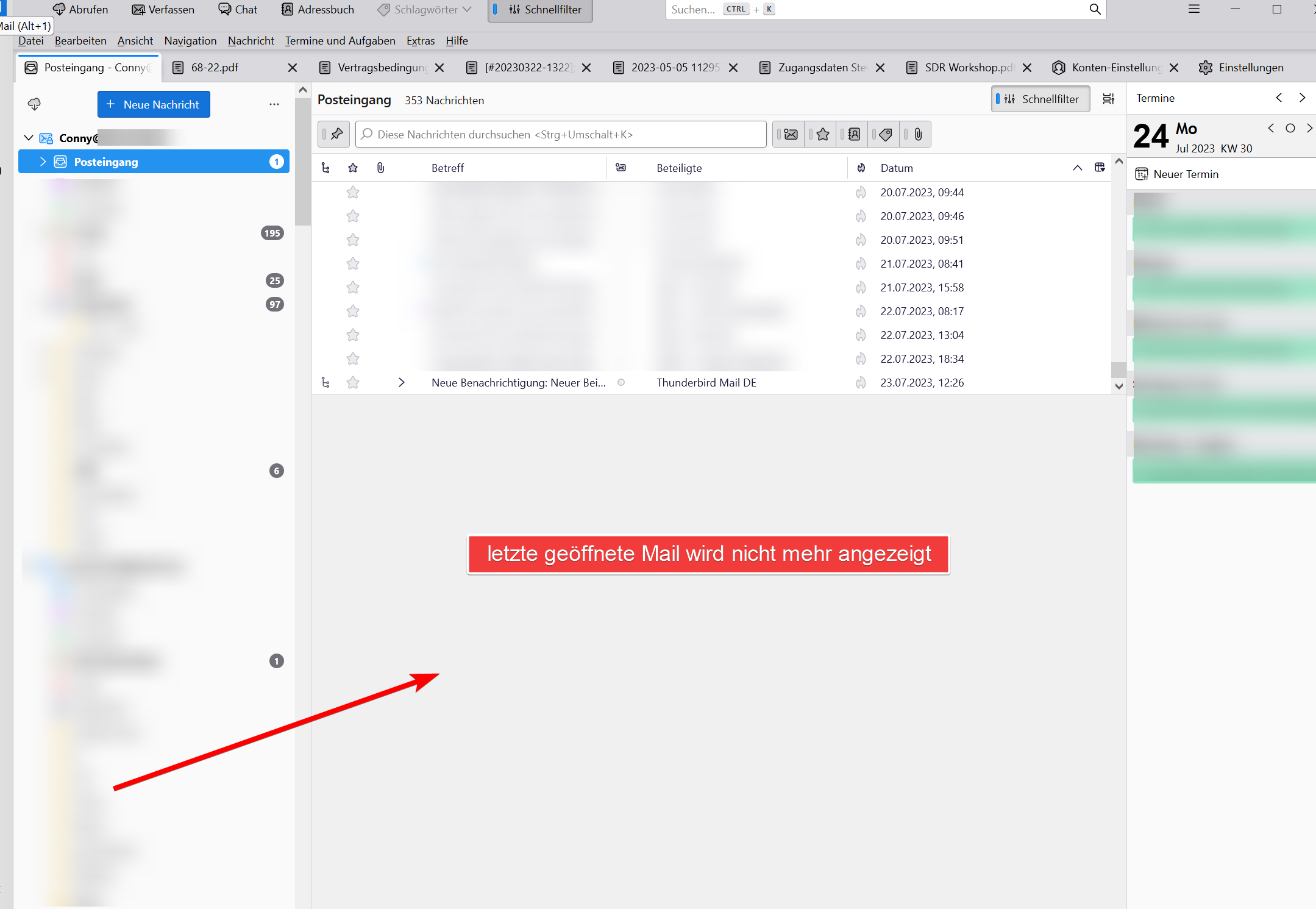The image size is (1316, 909).
Task: Open the Extras menu
Action: 420,41
